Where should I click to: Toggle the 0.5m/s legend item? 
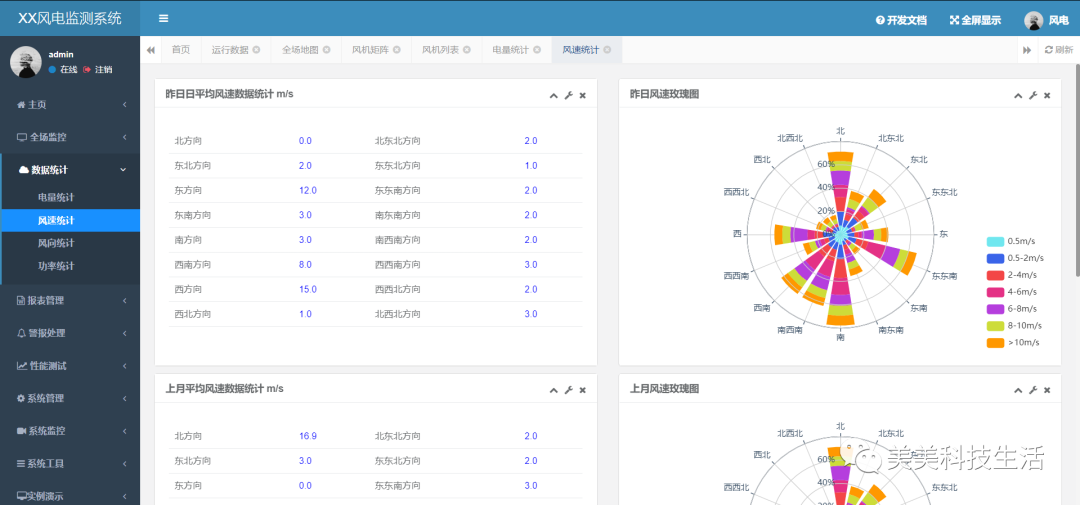tap(1011, 242)
